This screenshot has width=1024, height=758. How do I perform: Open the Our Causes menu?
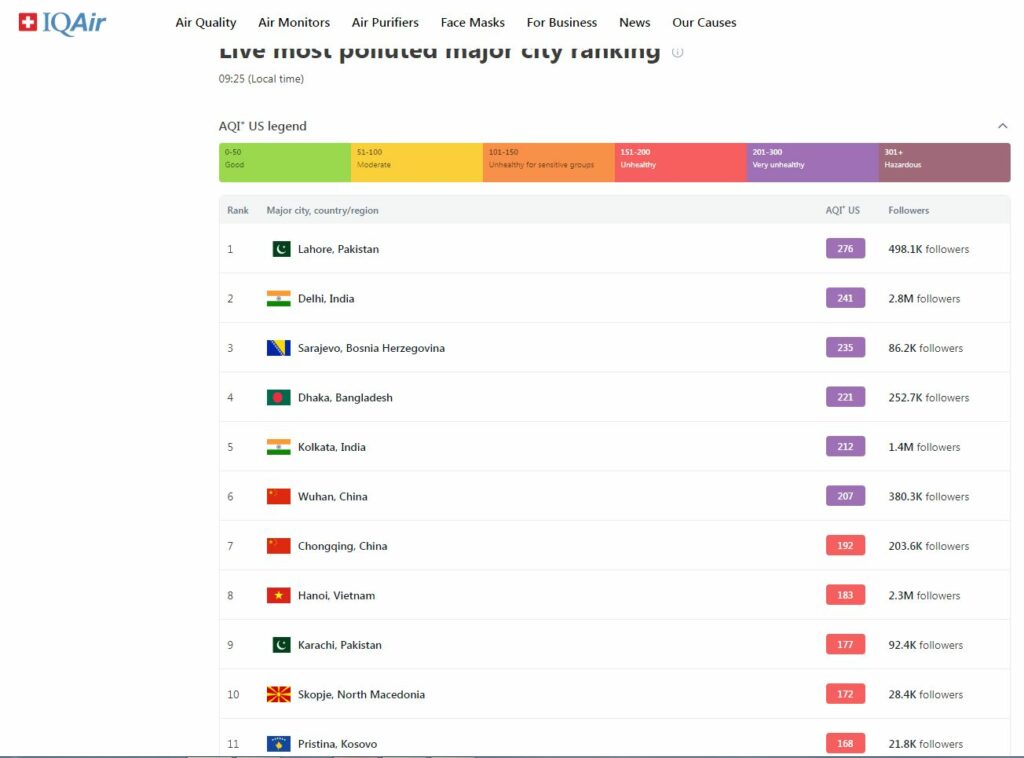704,22
